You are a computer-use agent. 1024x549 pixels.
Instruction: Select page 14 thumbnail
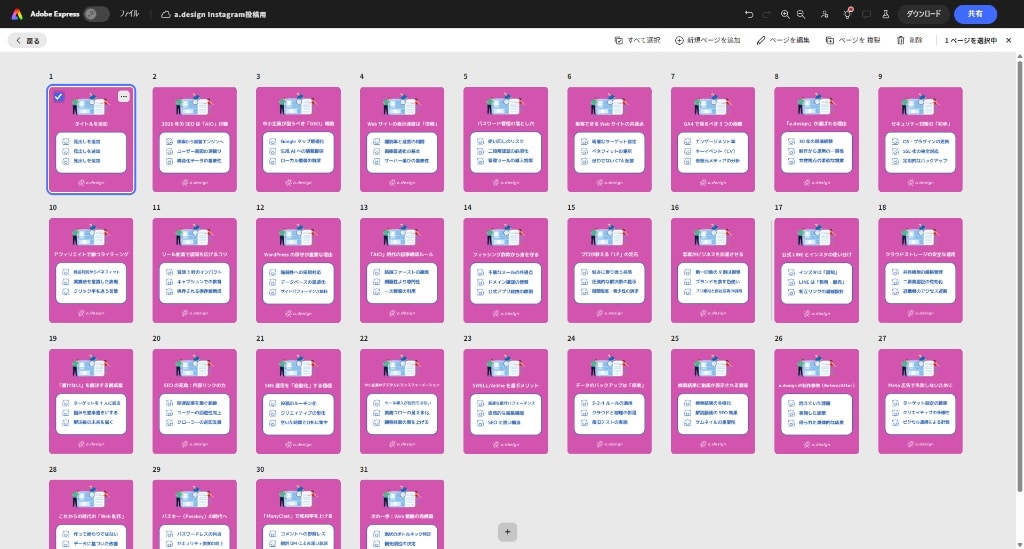click(505, 270)
